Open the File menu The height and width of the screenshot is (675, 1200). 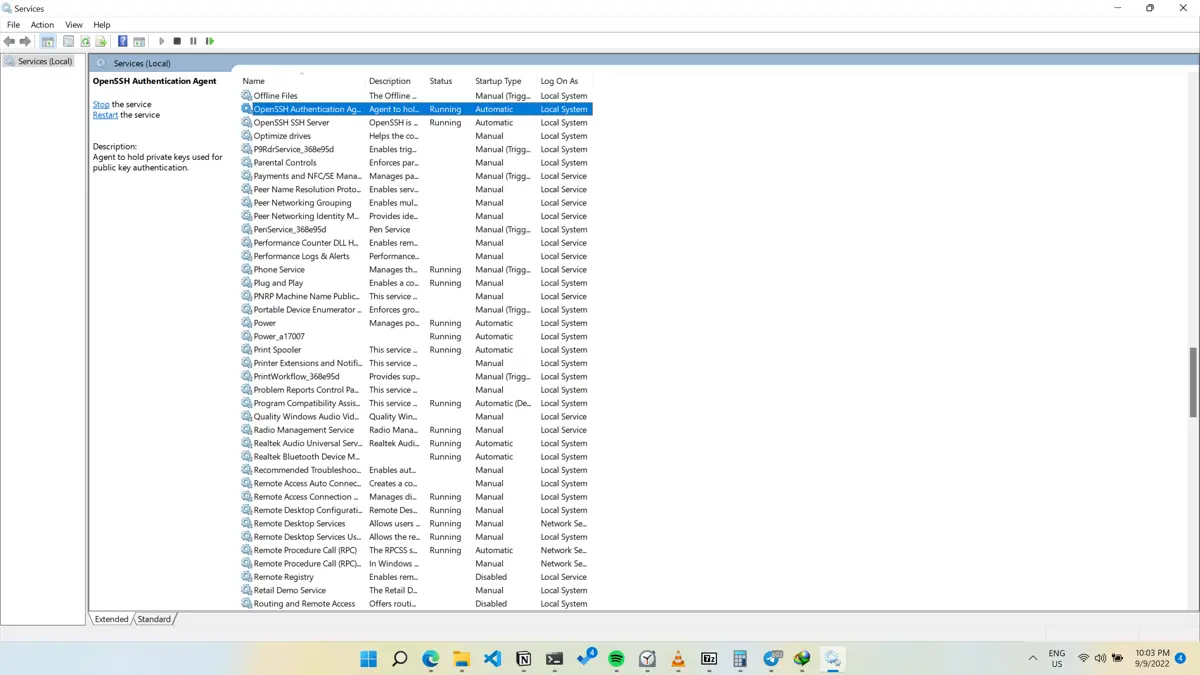coord(13,25)
